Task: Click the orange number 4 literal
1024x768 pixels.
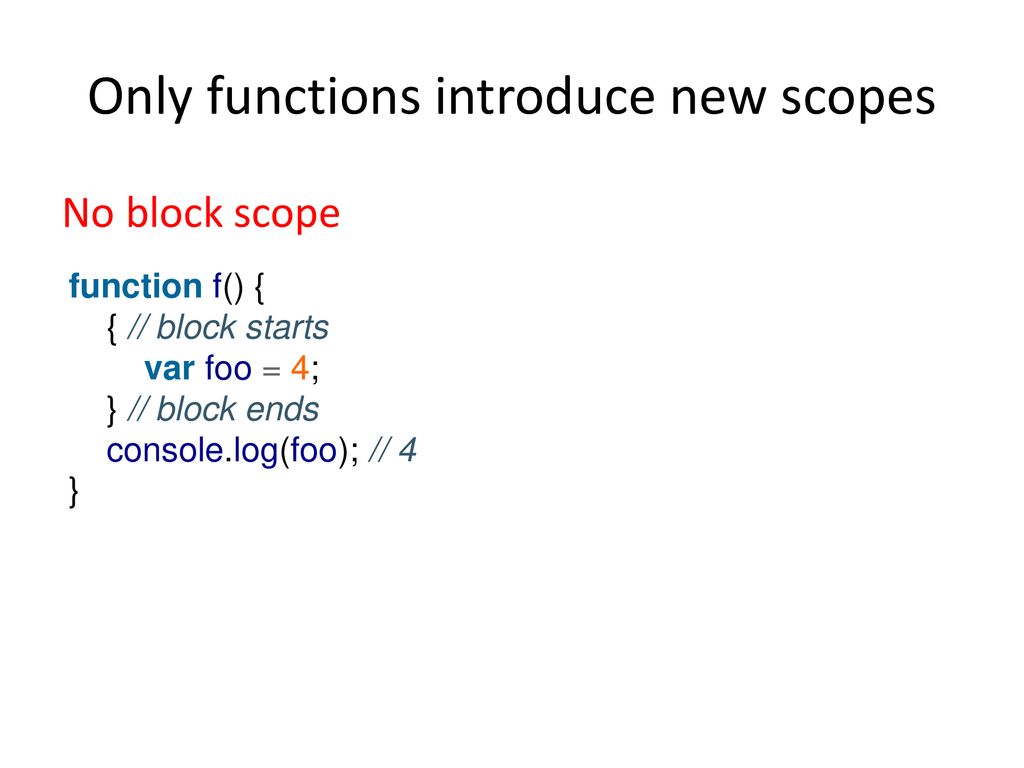Action: 300,368
